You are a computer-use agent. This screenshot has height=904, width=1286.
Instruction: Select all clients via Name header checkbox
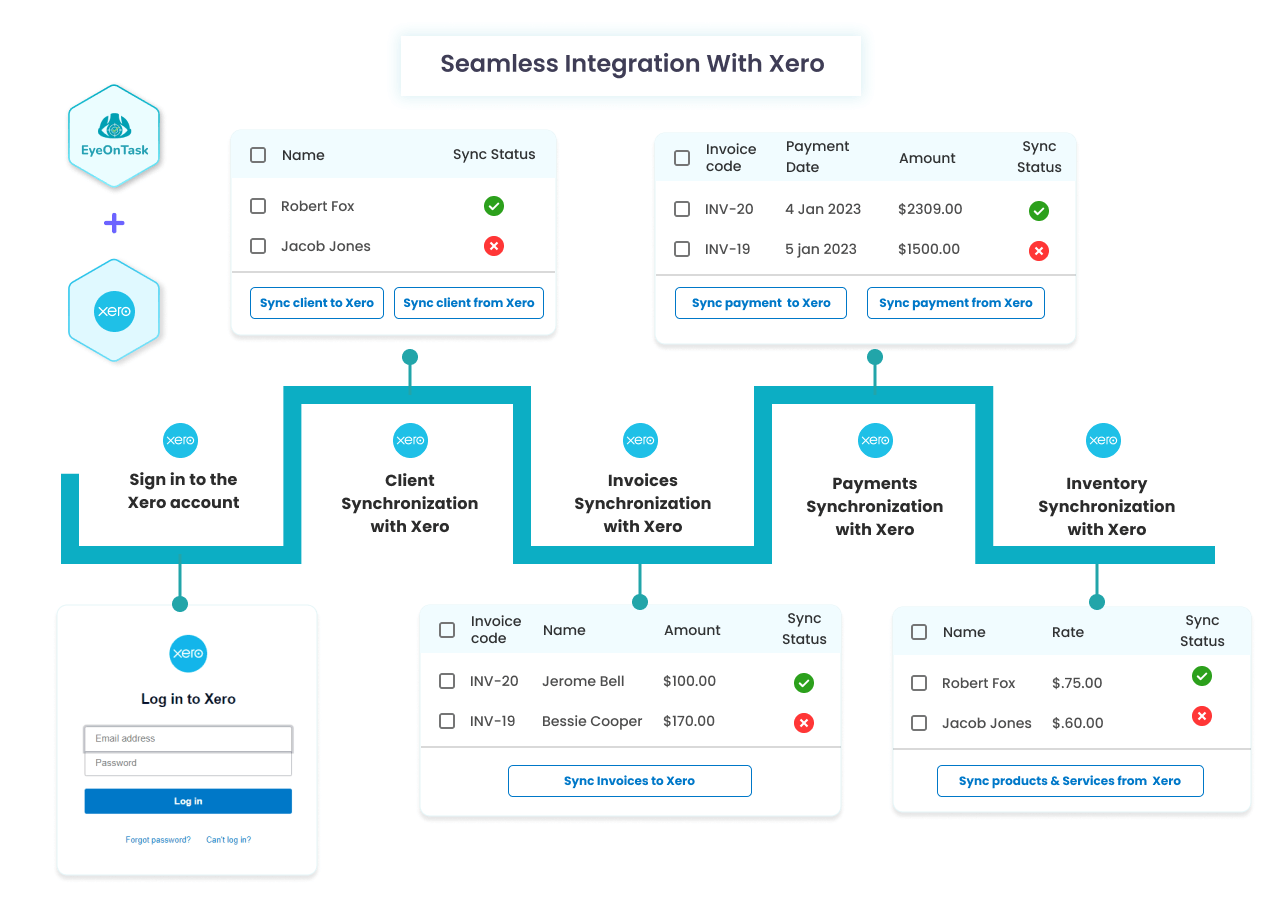click(x=258, y=155)
